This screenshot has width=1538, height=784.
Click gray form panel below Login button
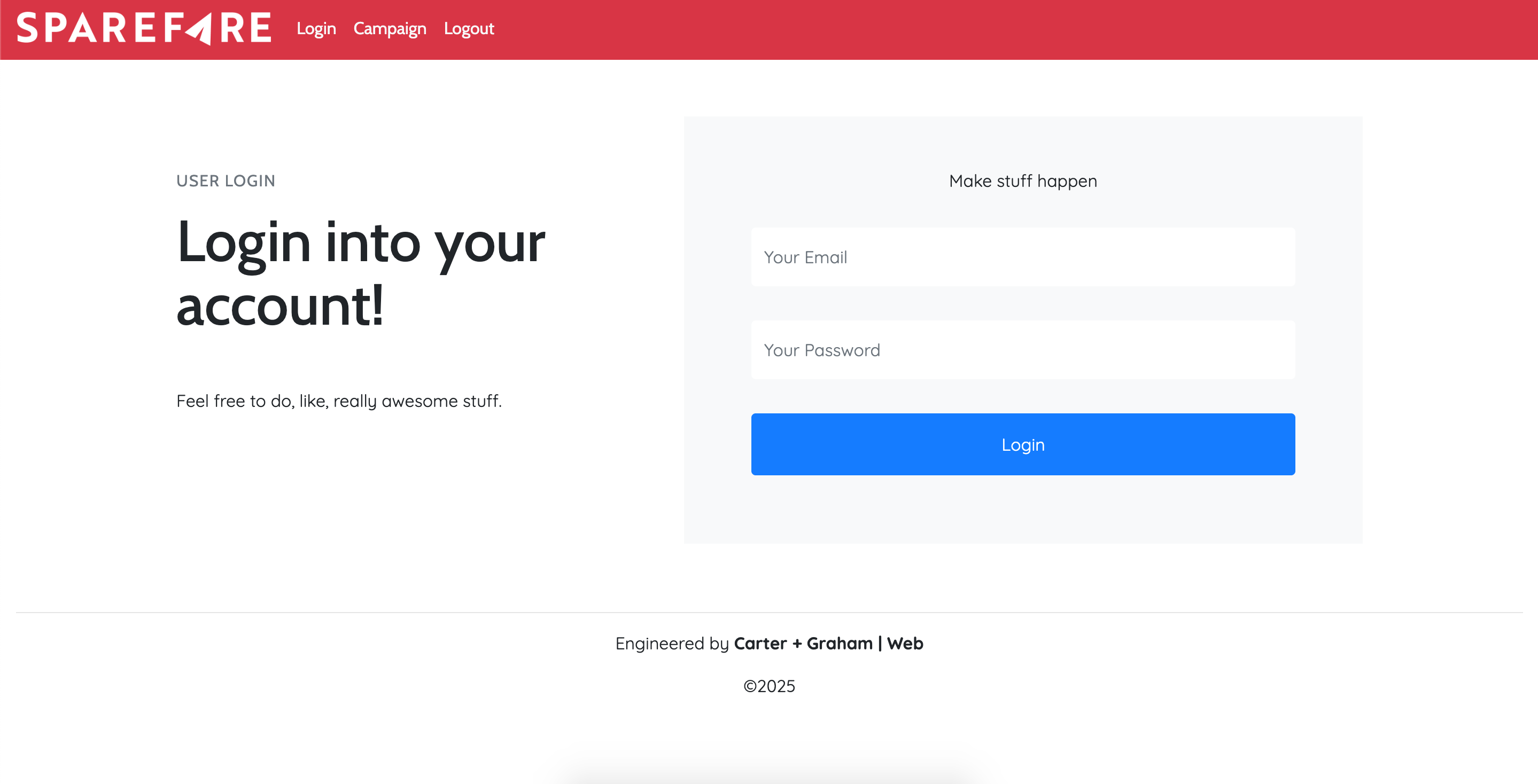click(1022, 510)
